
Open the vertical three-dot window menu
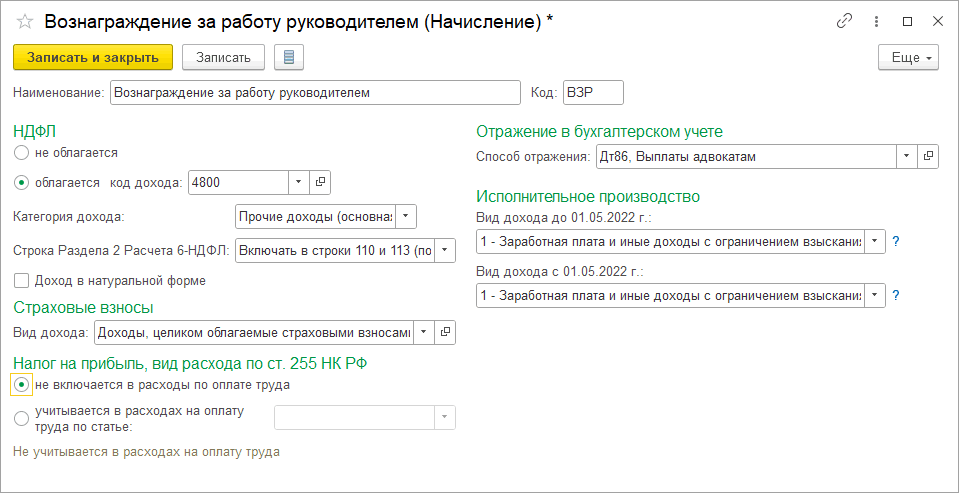pos(877,21)
